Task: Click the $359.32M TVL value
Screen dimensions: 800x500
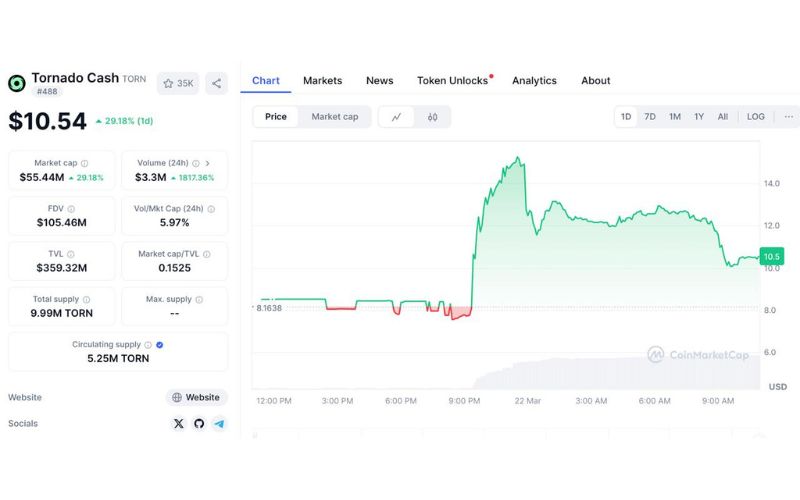Action: pyautogui.click(x=62, y=268)
